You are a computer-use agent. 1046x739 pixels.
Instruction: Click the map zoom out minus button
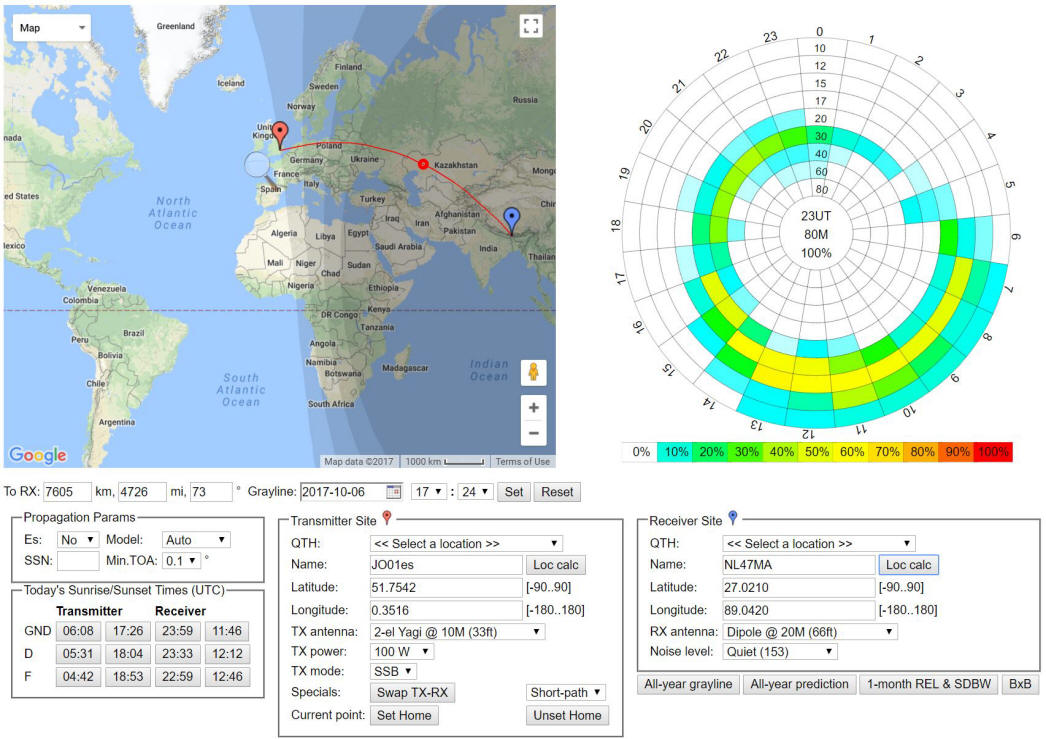(533, 433)
